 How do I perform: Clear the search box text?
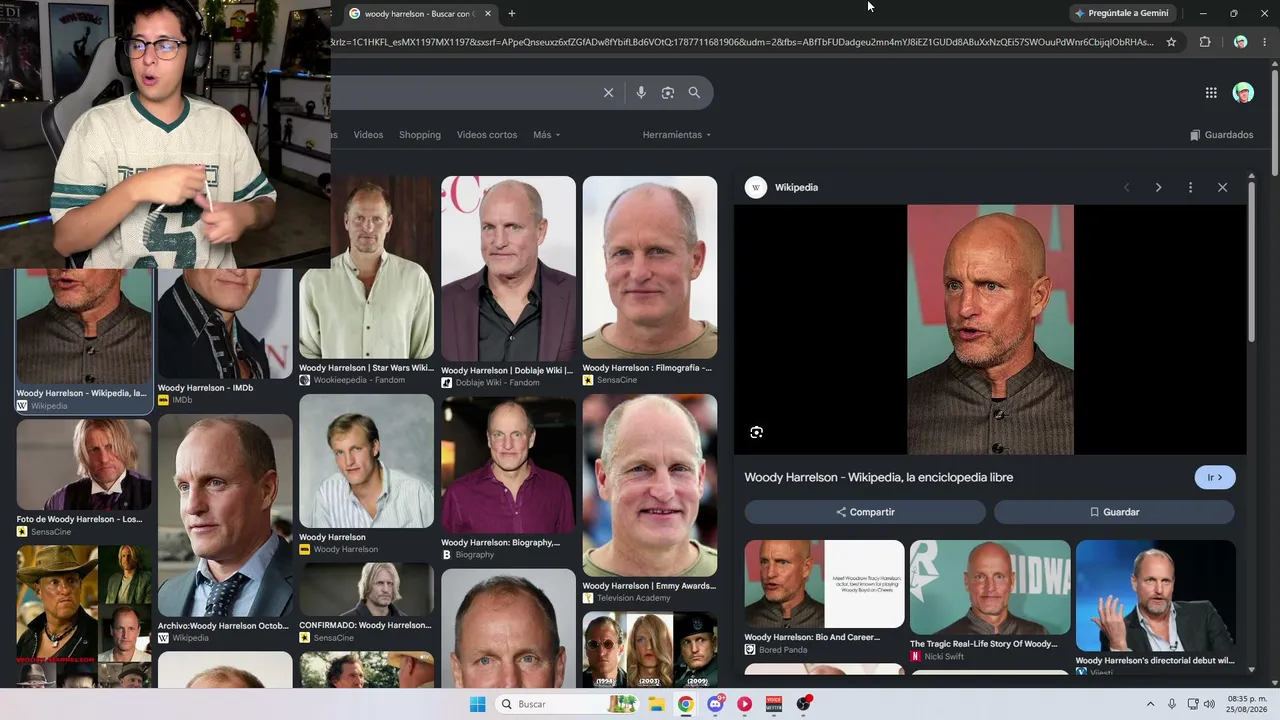click(608, 93)
